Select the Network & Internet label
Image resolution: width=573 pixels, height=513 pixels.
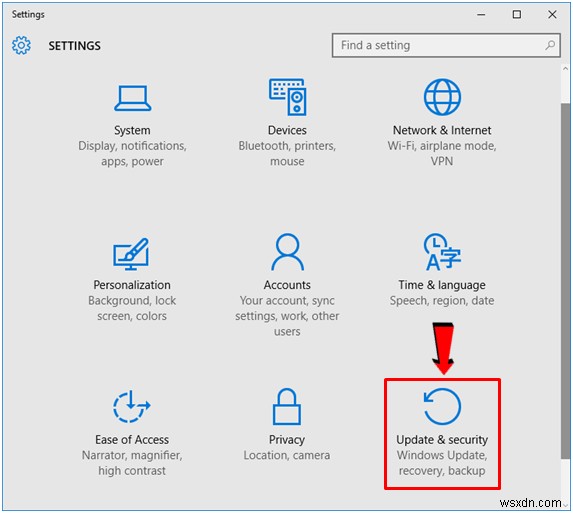click(442, 130)
